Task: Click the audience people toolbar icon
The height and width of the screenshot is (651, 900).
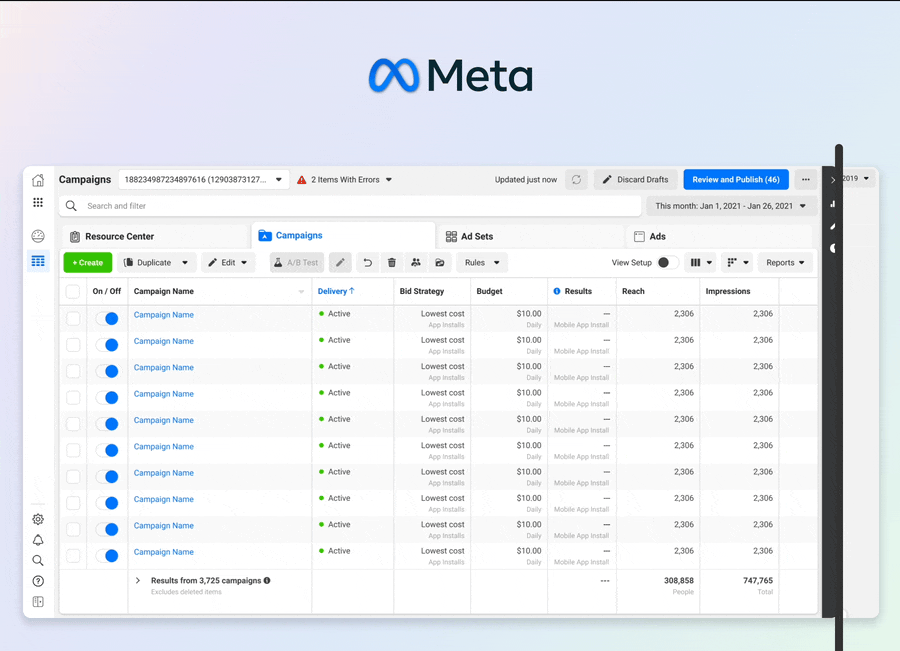Action: tap(416, 262)
